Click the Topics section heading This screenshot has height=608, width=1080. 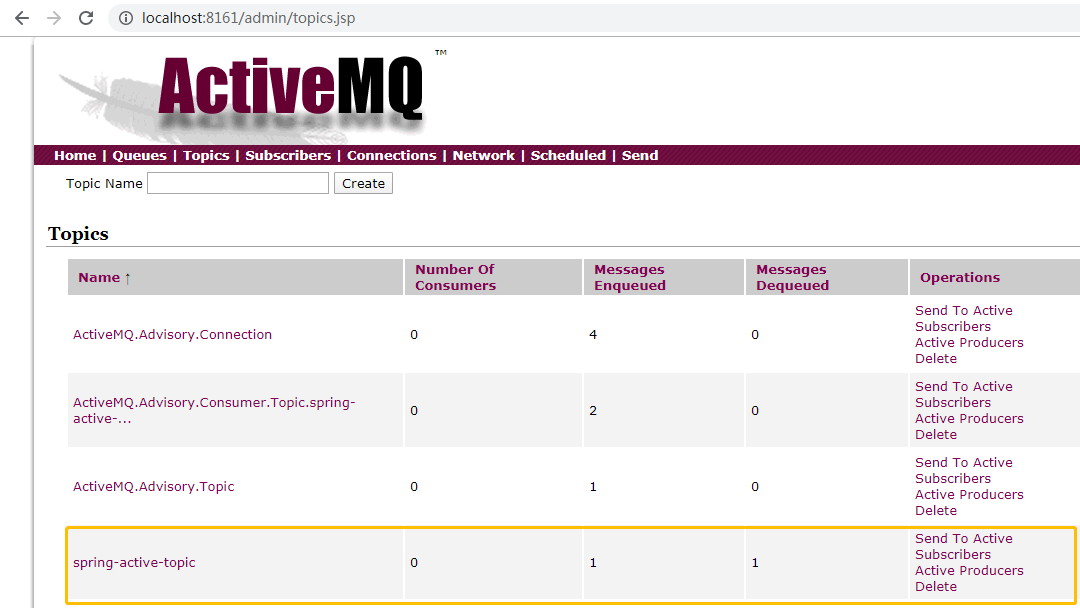pyautogui.click(x=78, y=234)
